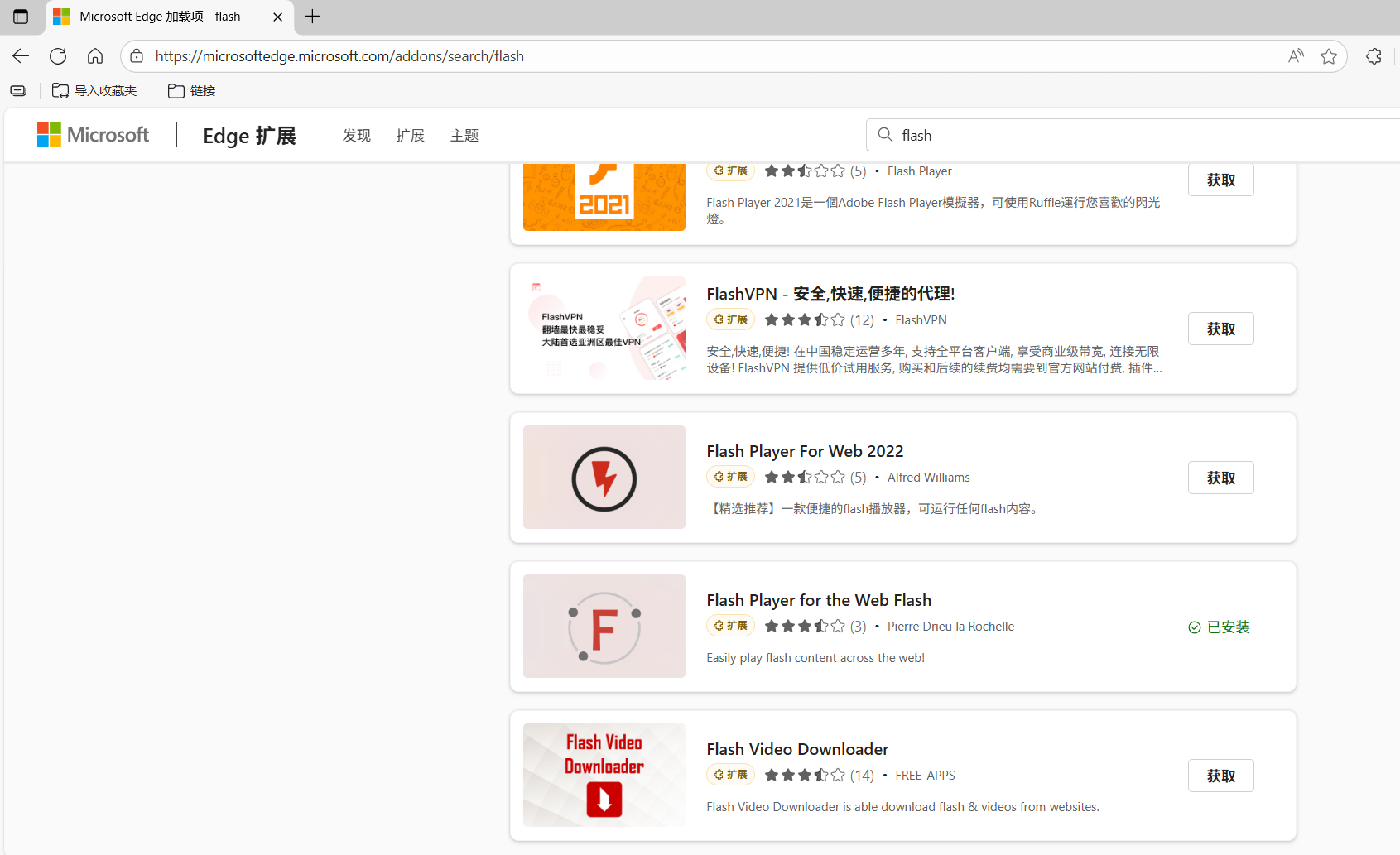Click publisher name FlashVPN

click(921, 320)
